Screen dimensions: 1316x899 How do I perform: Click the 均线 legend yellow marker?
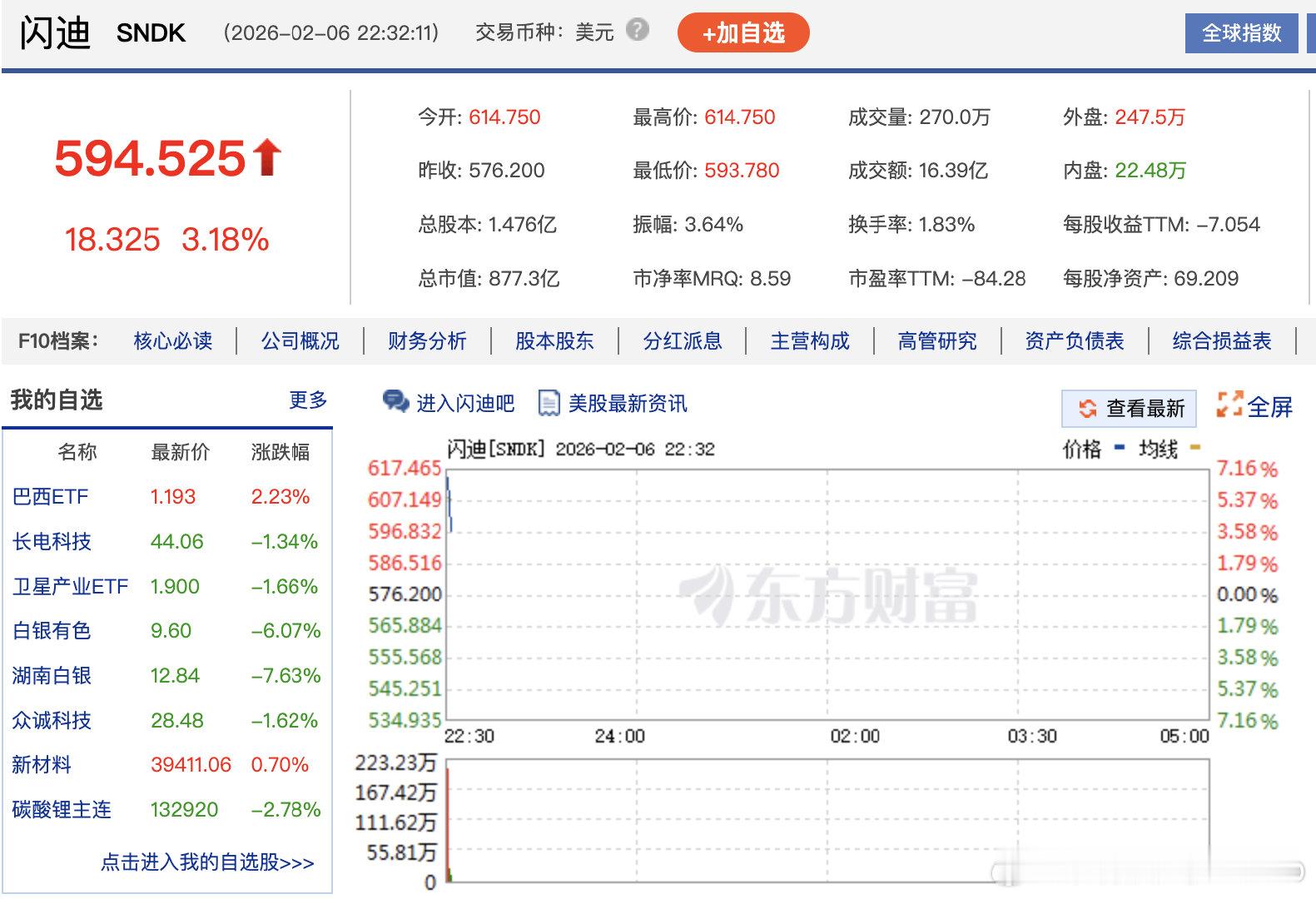(1195, 449)
